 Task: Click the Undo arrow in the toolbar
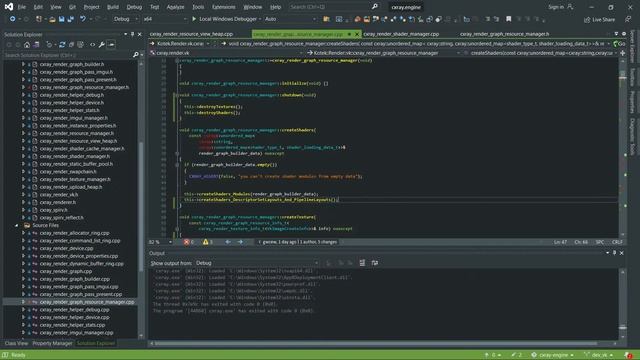tap(82, 19)
